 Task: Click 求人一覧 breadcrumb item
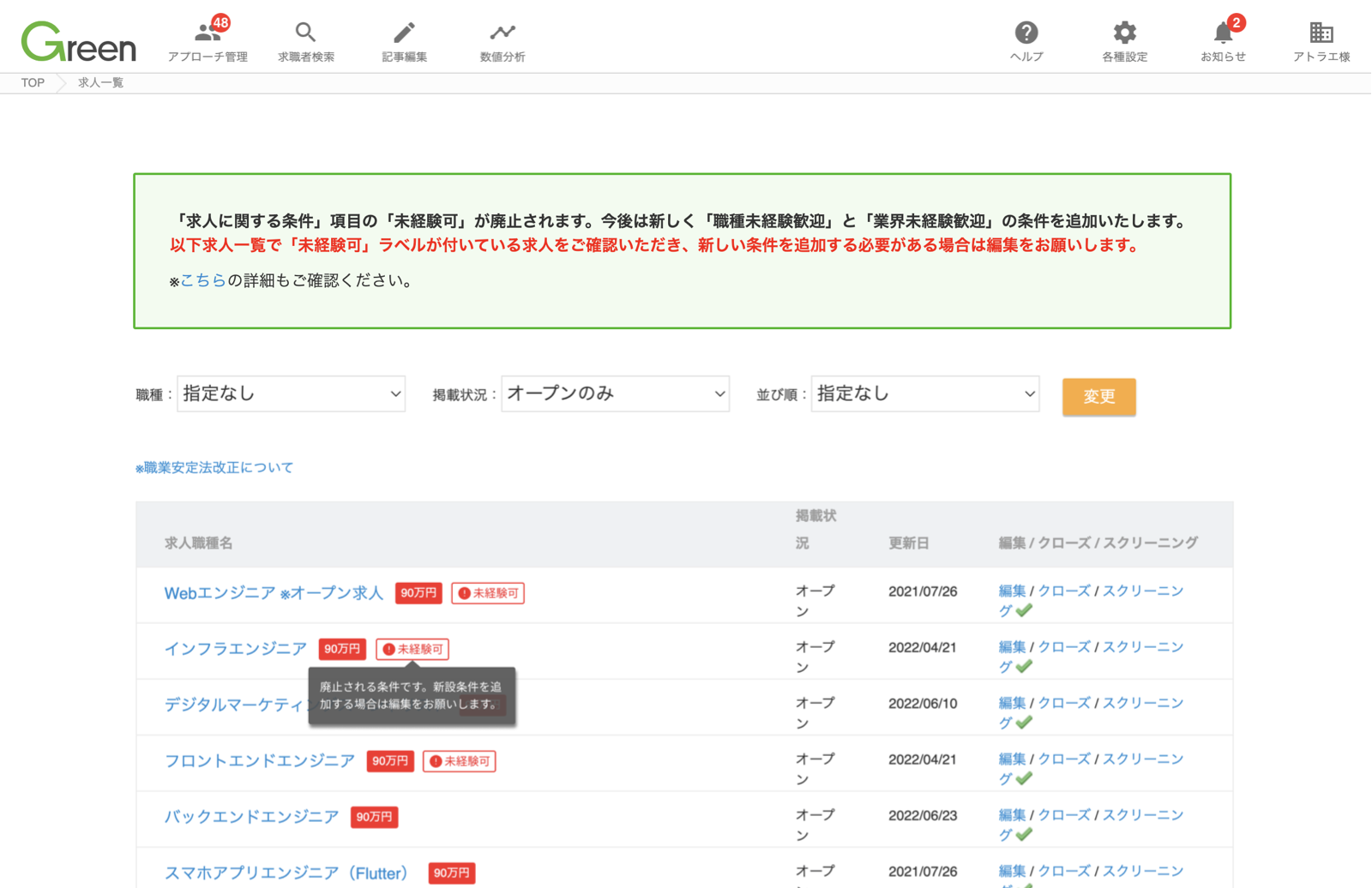click(100, 83)
